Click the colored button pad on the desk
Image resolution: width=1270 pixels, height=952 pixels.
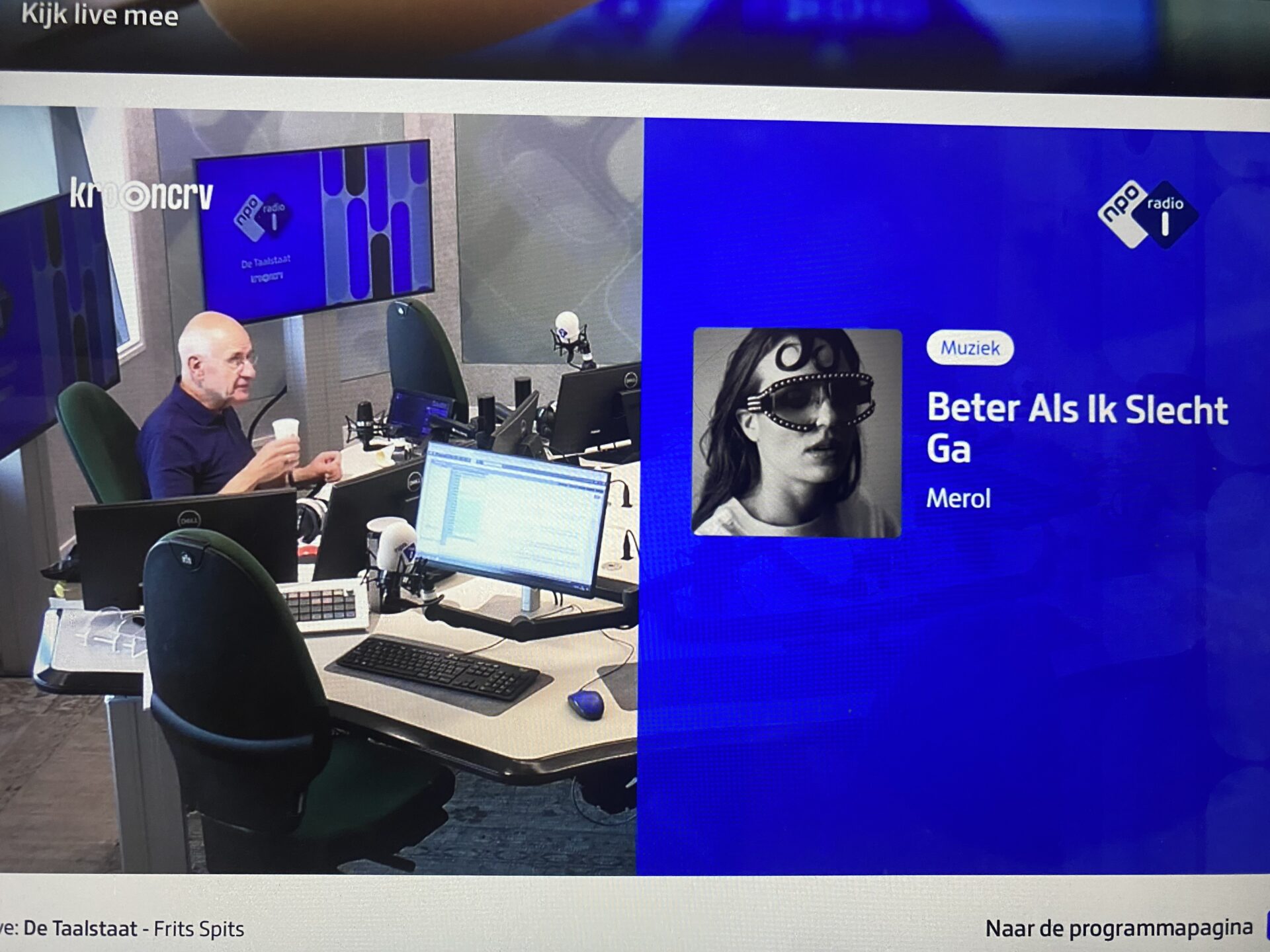321,604
